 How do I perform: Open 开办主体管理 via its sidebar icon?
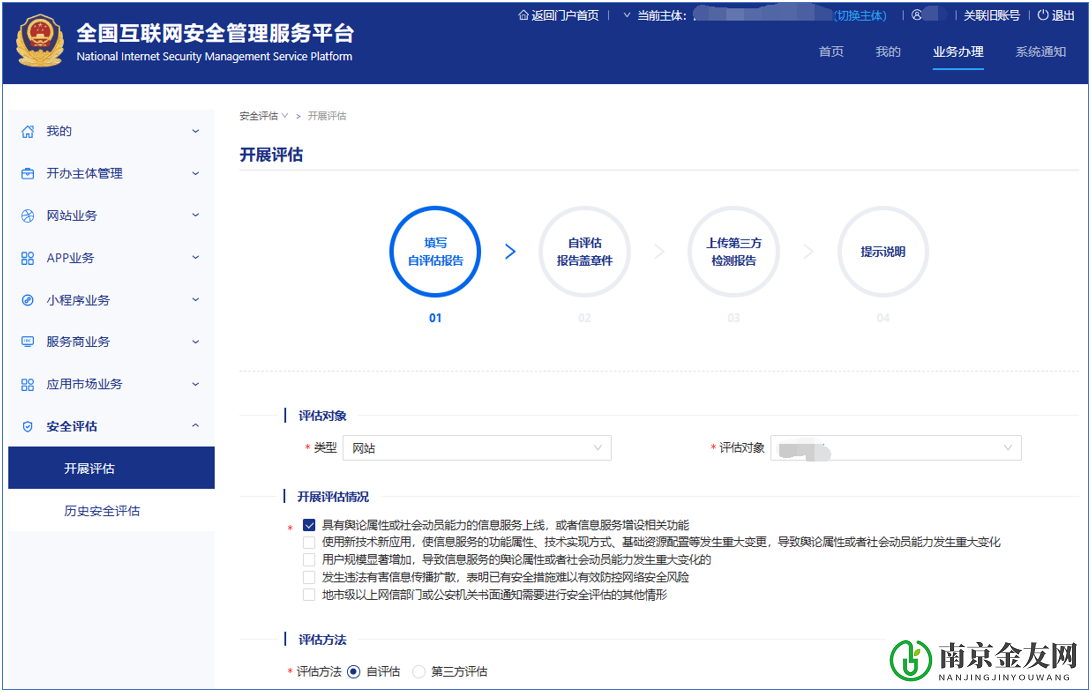[x=26, y=173]
